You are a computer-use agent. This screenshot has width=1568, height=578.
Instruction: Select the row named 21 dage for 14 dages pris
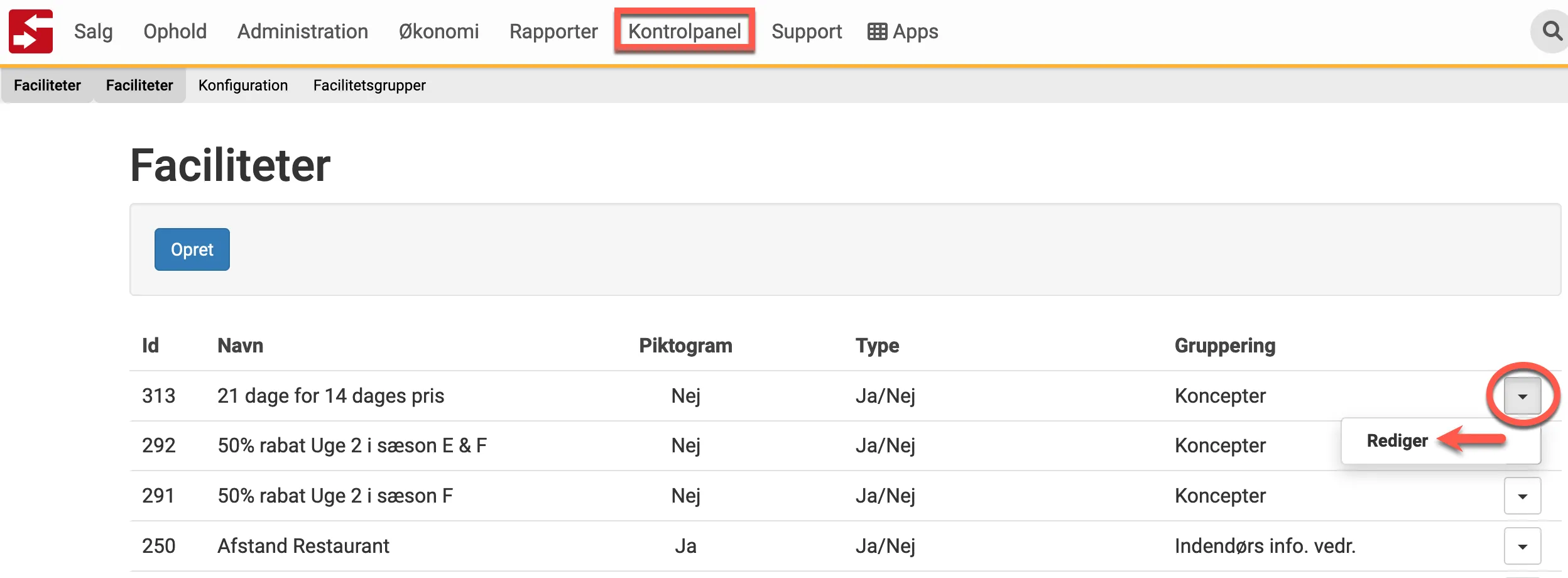pos(330,396)
